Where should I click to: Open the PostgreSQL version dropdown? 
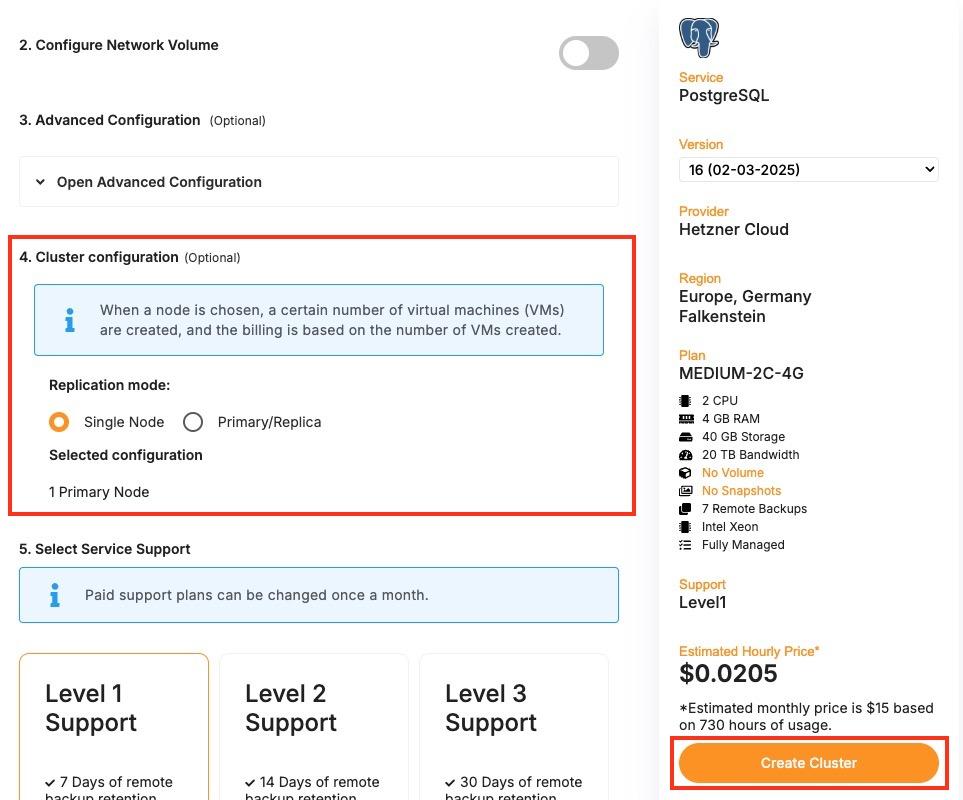pos(808,170)
